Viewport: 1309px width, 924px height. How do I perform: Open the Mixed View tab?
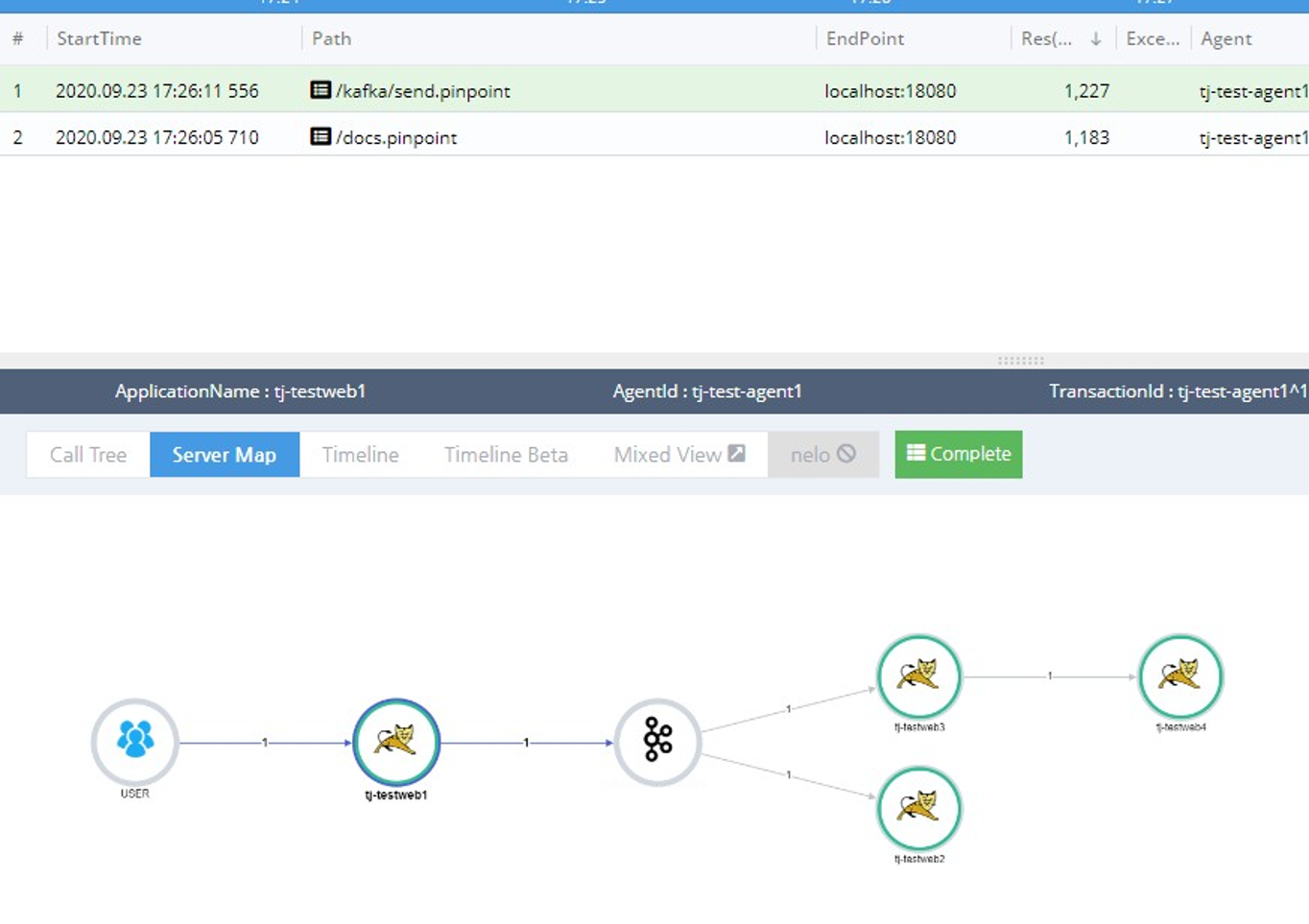(679, 455)
